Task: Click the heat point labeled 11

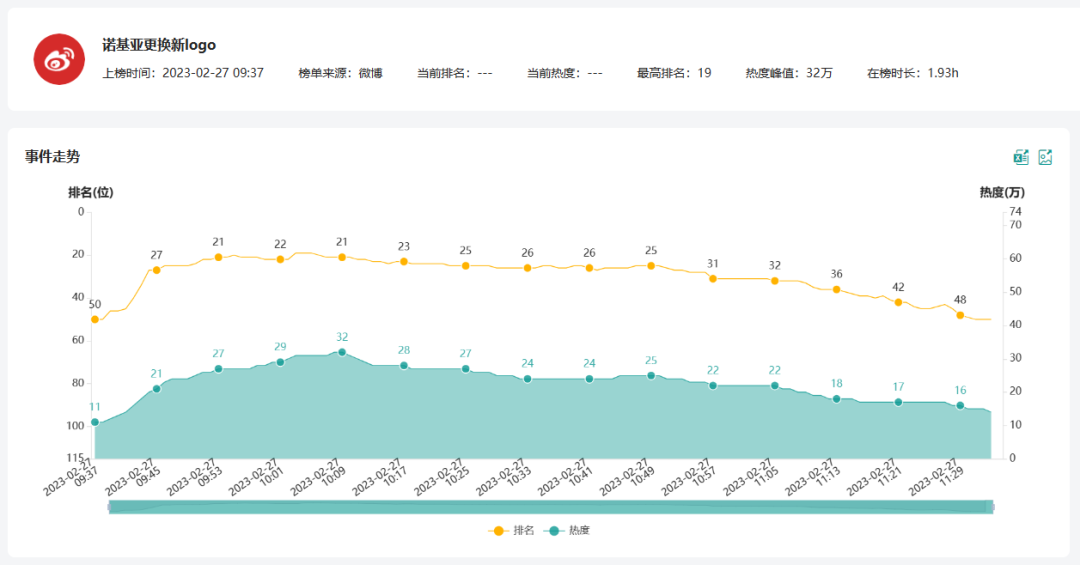Action: (x=95, y=422)
